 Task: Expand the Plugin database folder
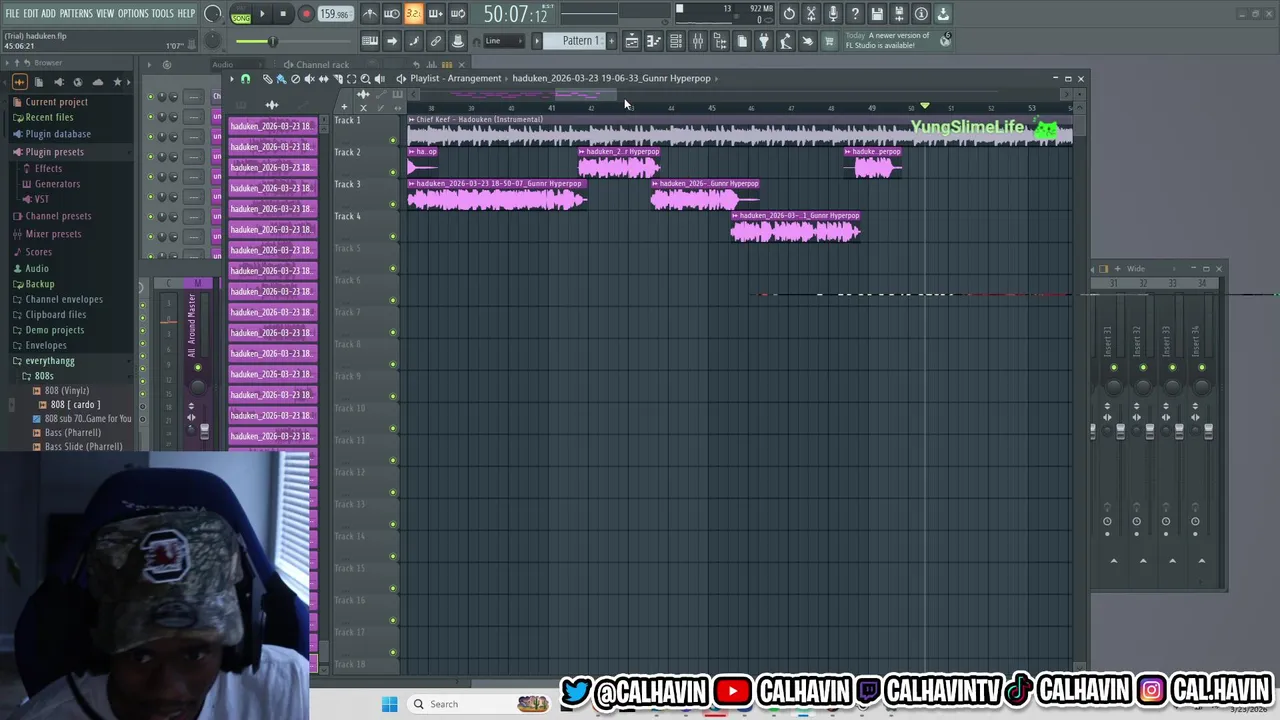click(58, 134)
